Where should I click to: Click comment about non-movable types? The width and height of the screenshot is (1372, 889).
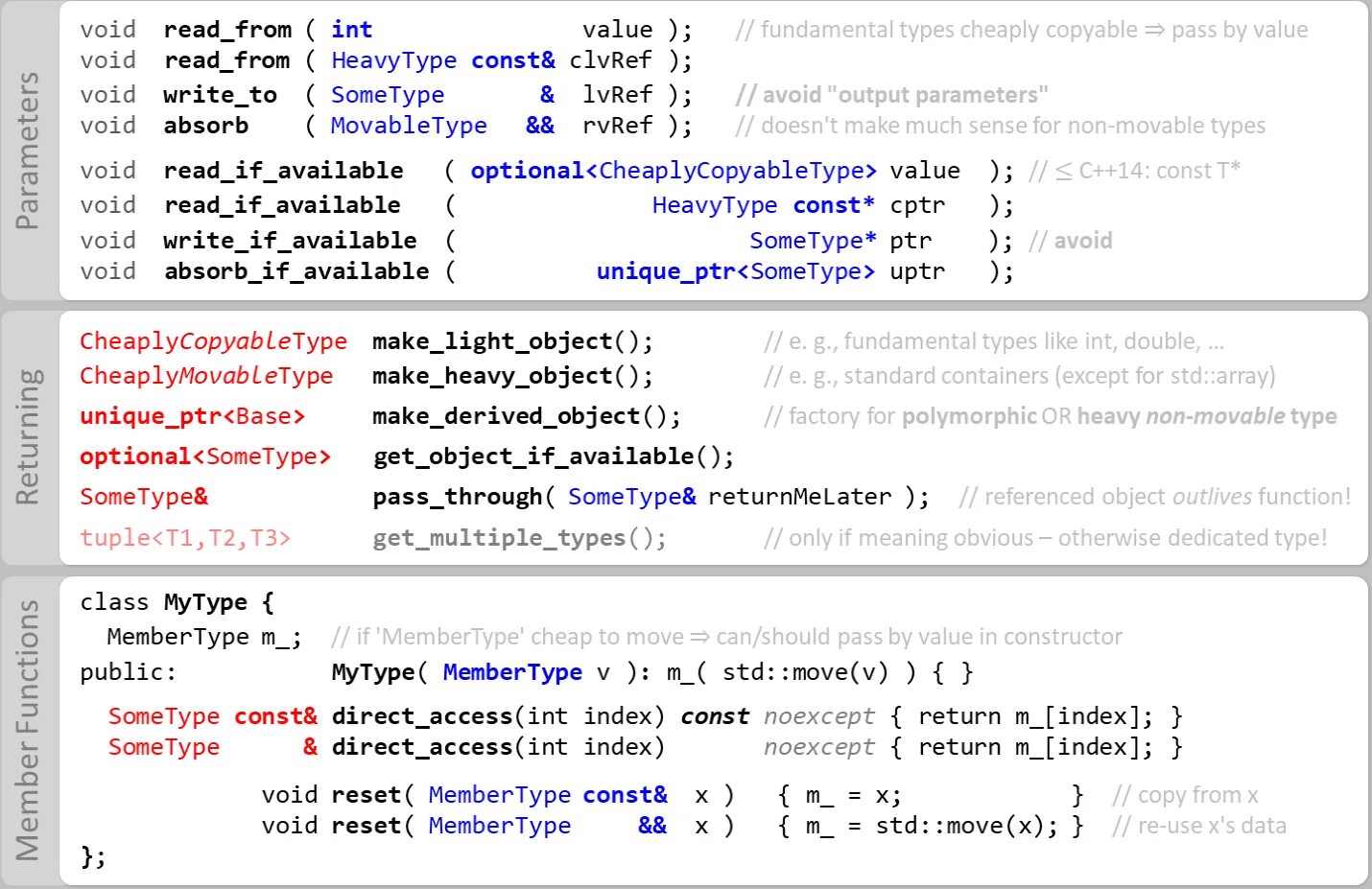tap(1001, 126)
